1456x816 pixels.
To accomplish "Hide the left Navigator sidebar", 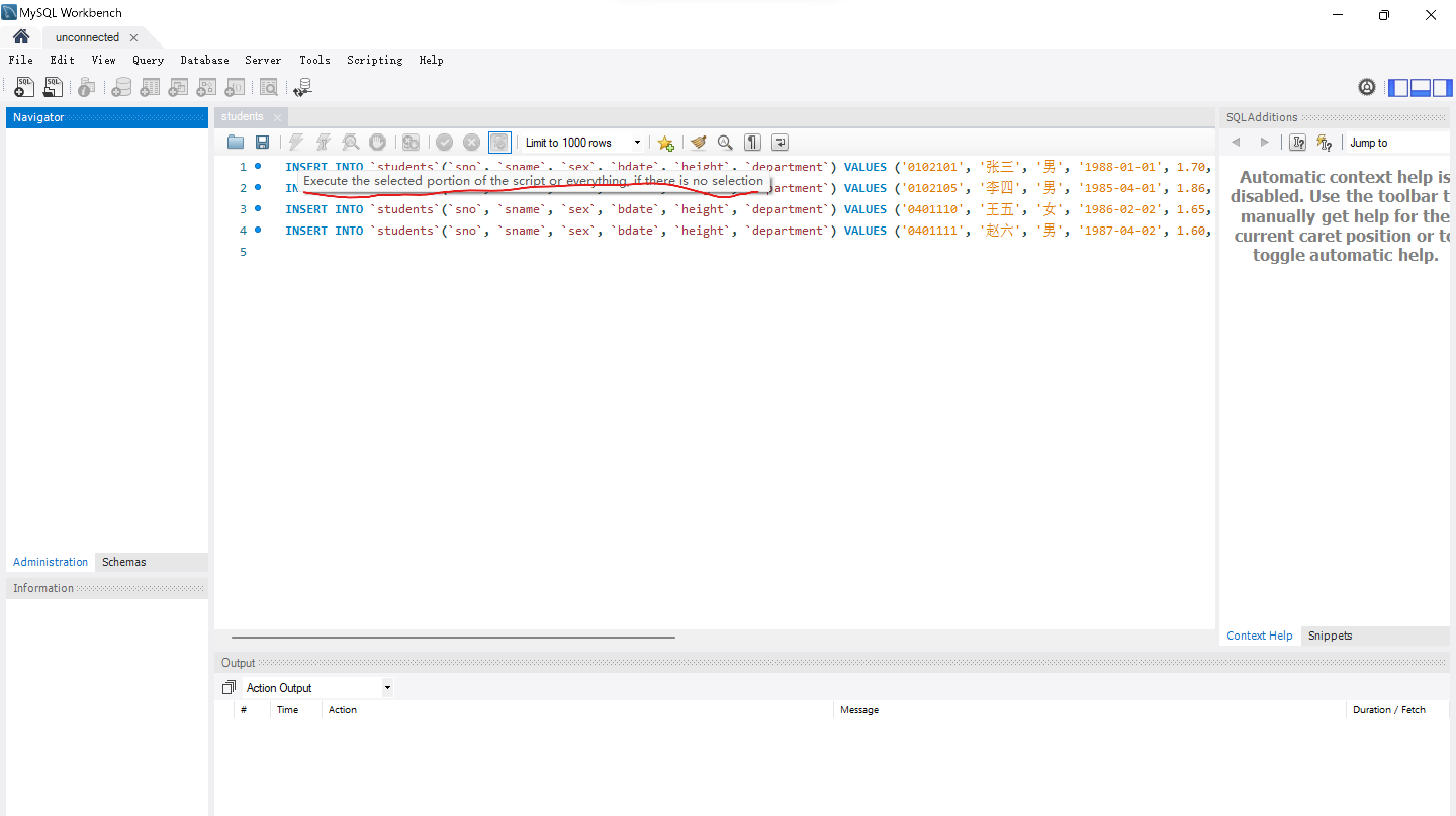I will point(1398,87).
